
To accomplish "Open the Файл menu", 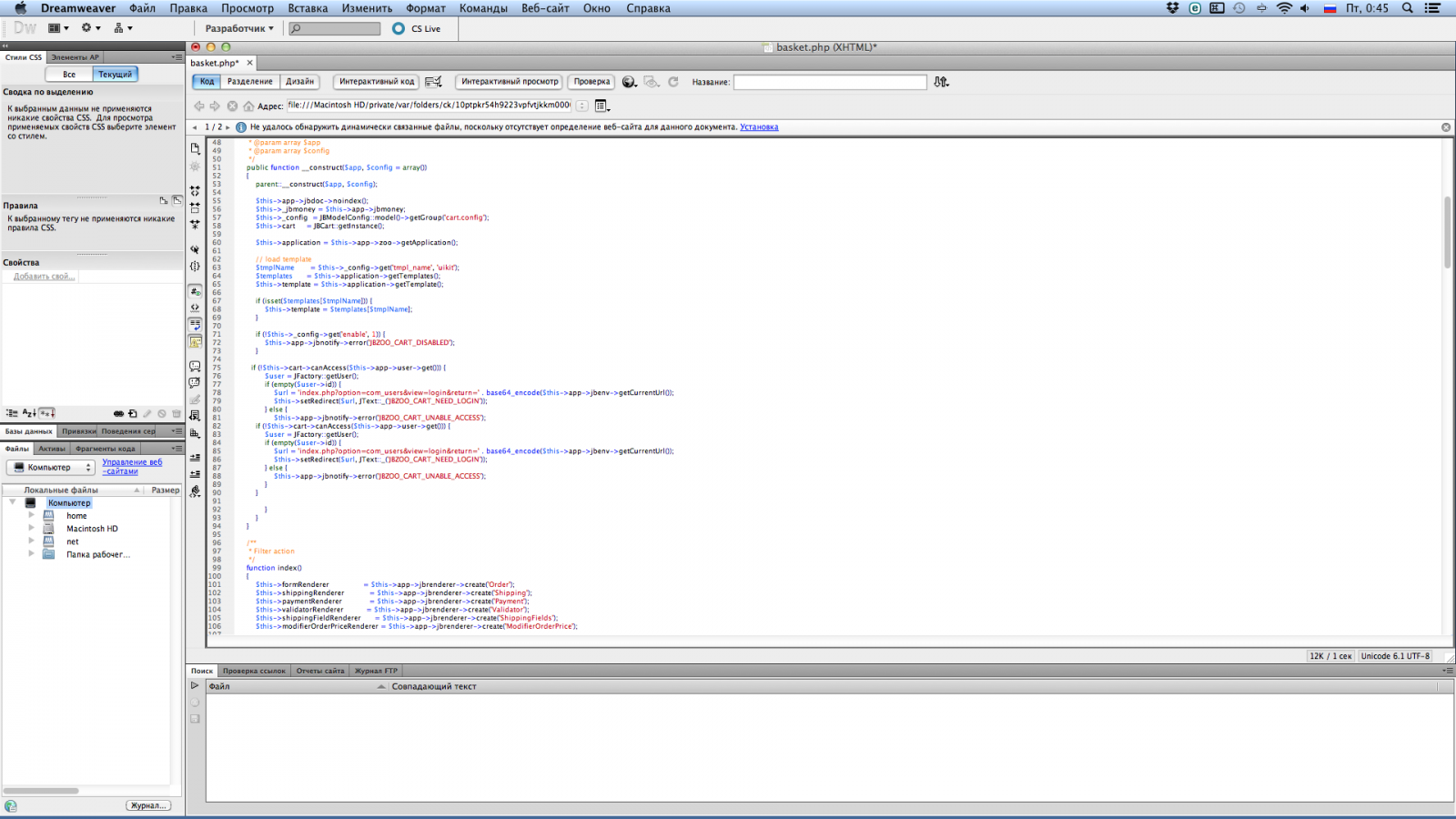I will [x=142, y=8].
